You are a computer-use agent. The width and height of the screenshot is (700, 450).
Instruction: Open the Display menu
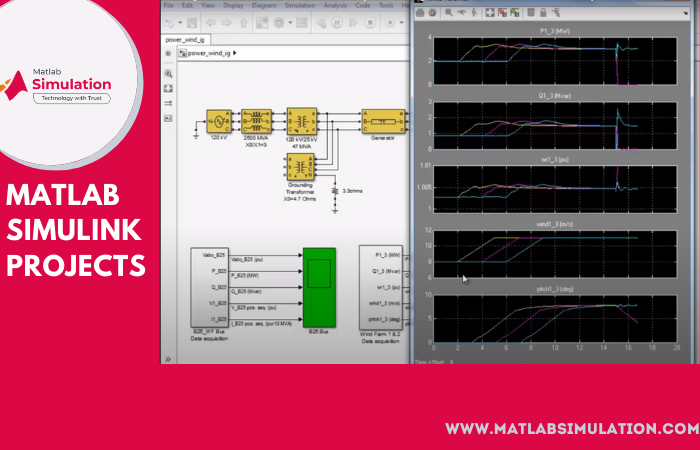233,5
